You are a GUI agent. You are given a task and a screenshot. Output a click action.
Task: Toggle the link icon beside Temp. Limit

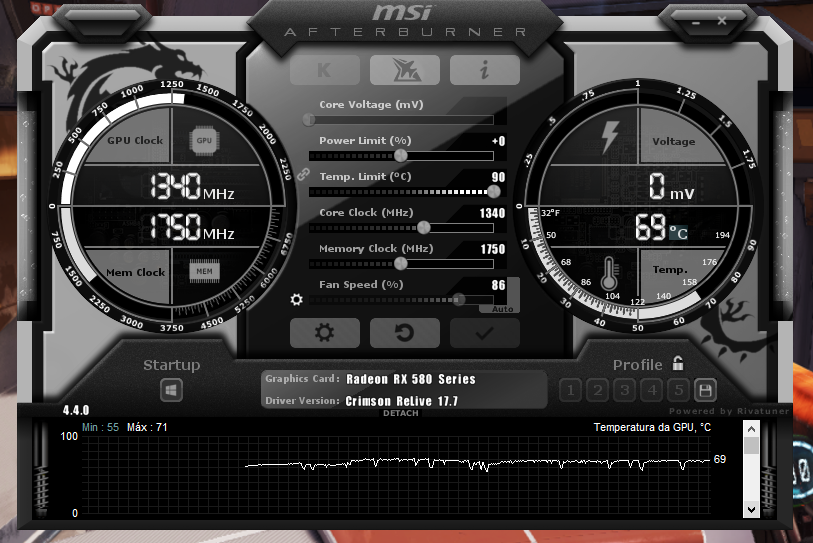(x=303, y=175)
